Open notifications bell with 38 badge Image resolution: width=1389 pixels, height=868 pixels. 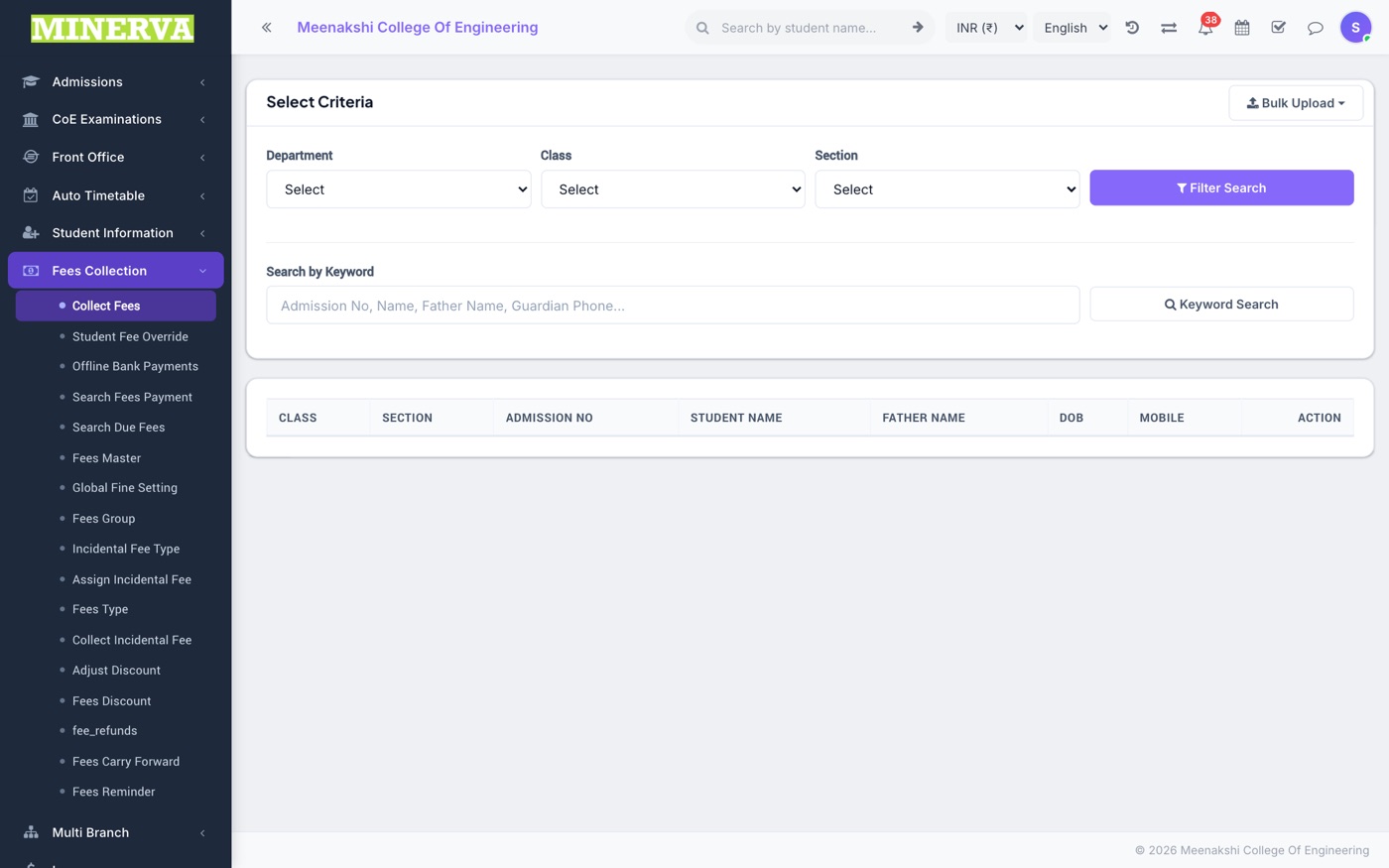[1205, 27]
